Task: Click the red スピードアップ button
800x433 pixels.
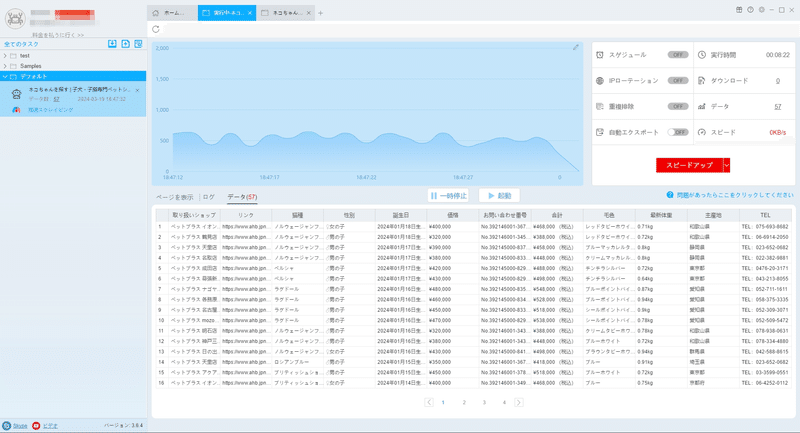Action: click(x=689, y=165)
